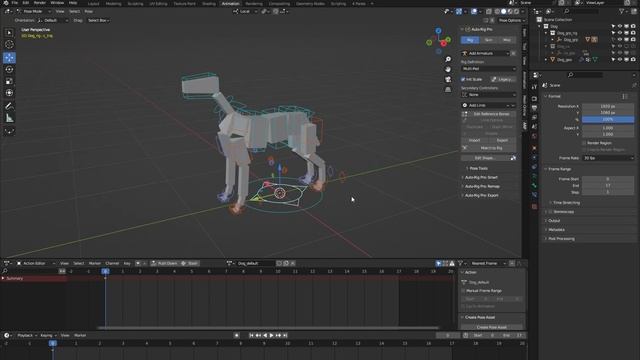This screenshot has width=640, height=360.
Task: Enable the Stereoscopy checkbox
Action: 550,212
